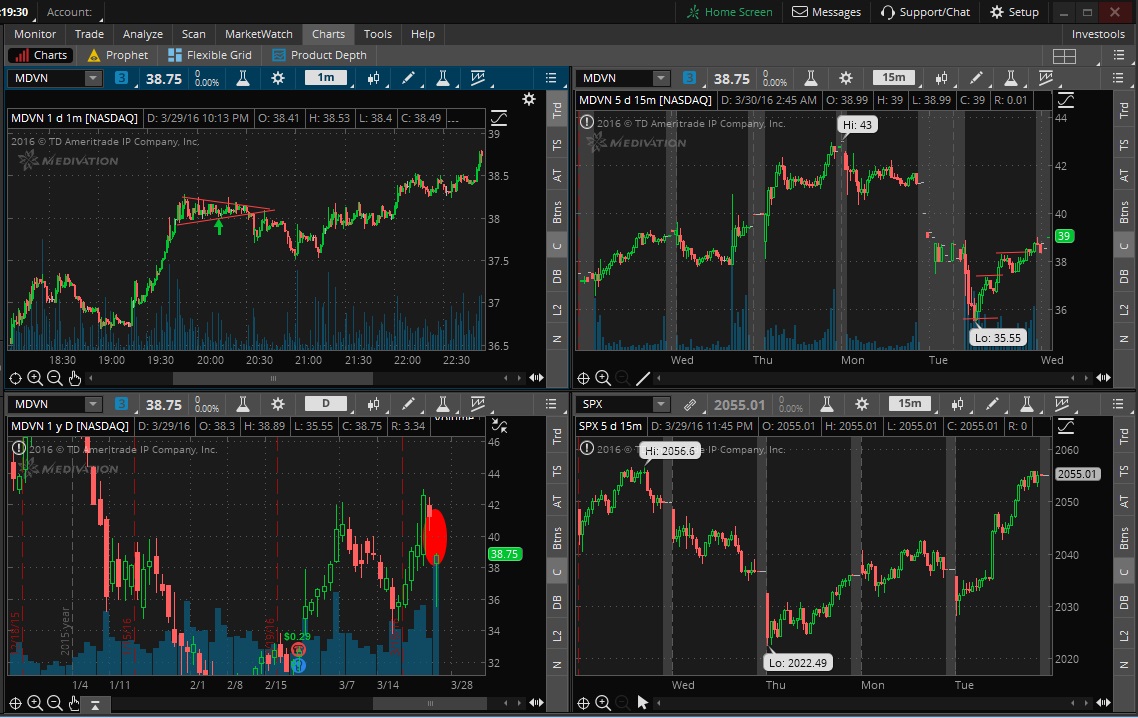Zoom in on the SPX chart
This screenshot has width=1138, height=718.
point(603,703)
